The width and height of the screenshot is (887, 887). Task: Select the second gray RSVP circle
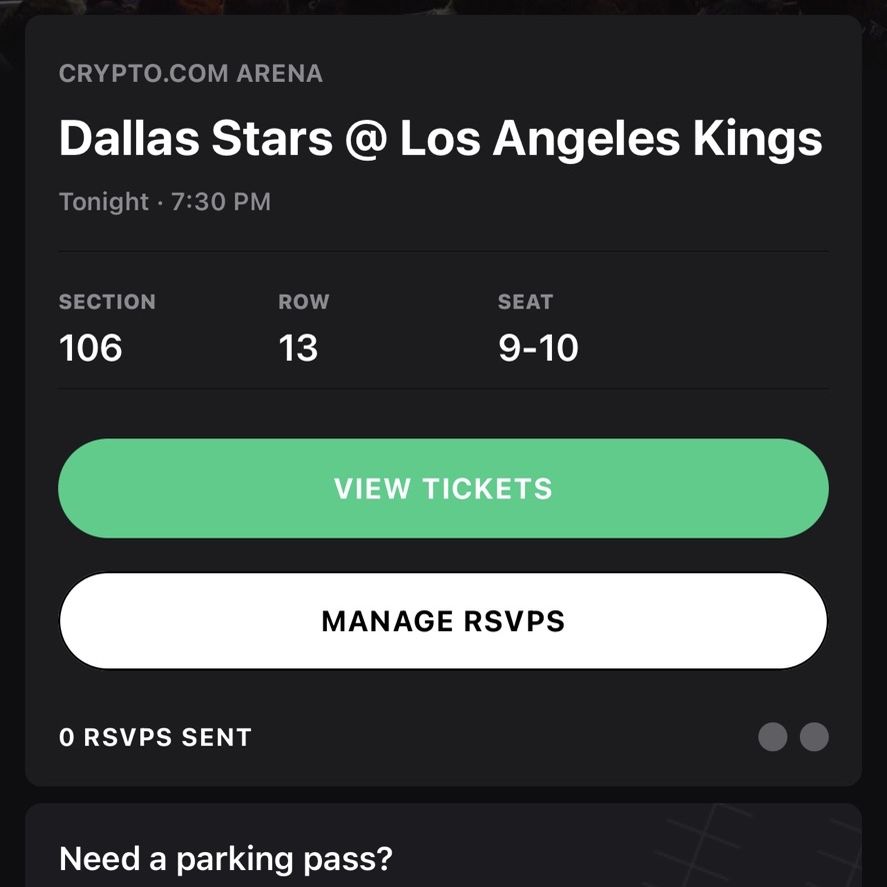814,737
